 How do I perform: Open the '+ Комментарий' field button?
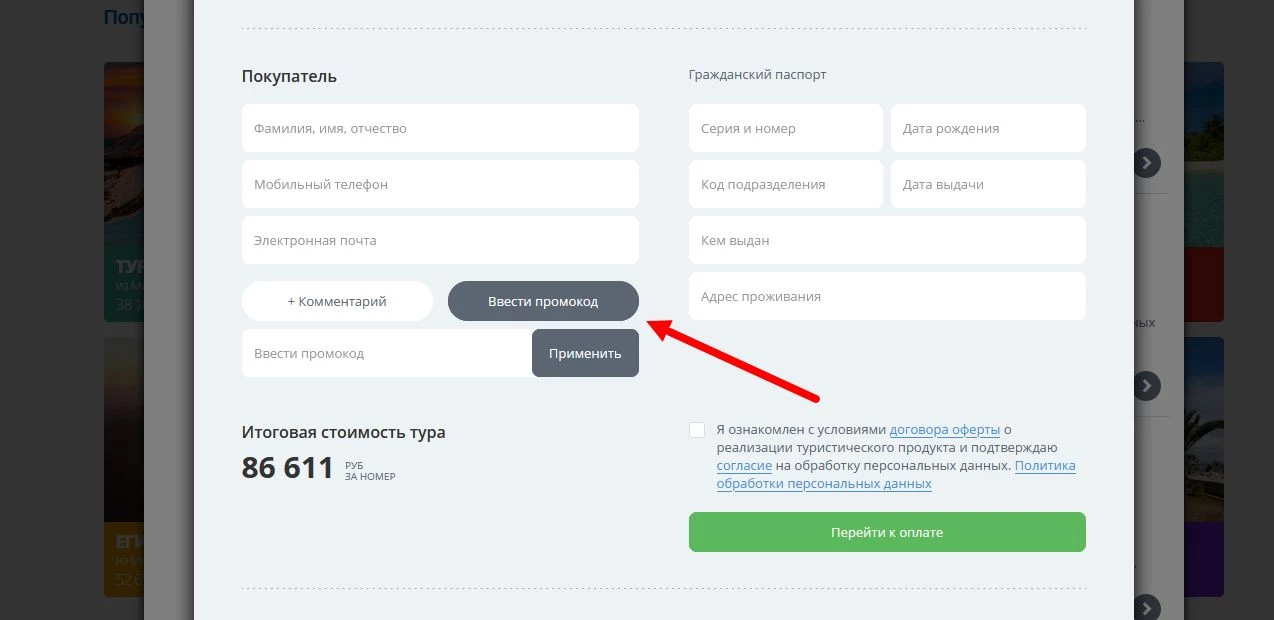pos(337,301)
